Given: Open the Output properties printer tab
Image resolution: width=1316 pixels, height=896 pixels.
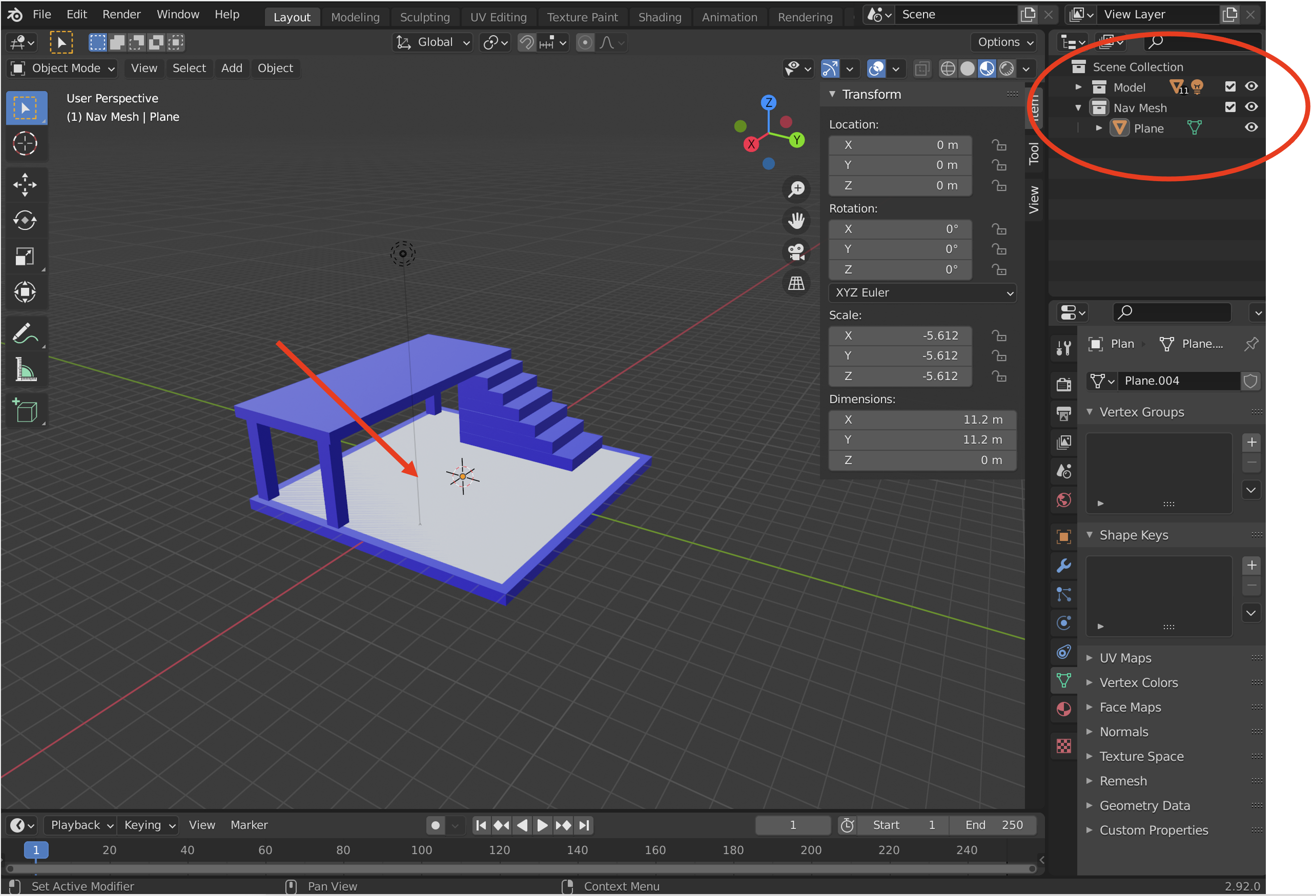Looking at the screenshot, I should tap(1063, 413).
